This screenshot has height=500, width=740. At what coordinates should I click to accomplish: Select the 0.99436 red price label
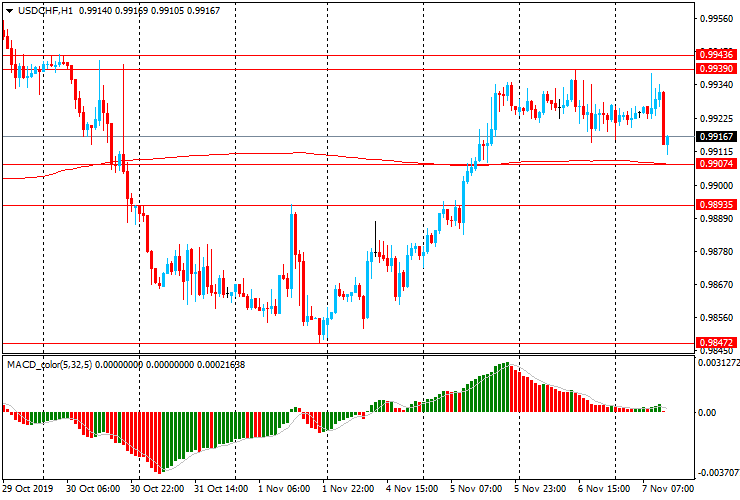(x=716, y=55)
